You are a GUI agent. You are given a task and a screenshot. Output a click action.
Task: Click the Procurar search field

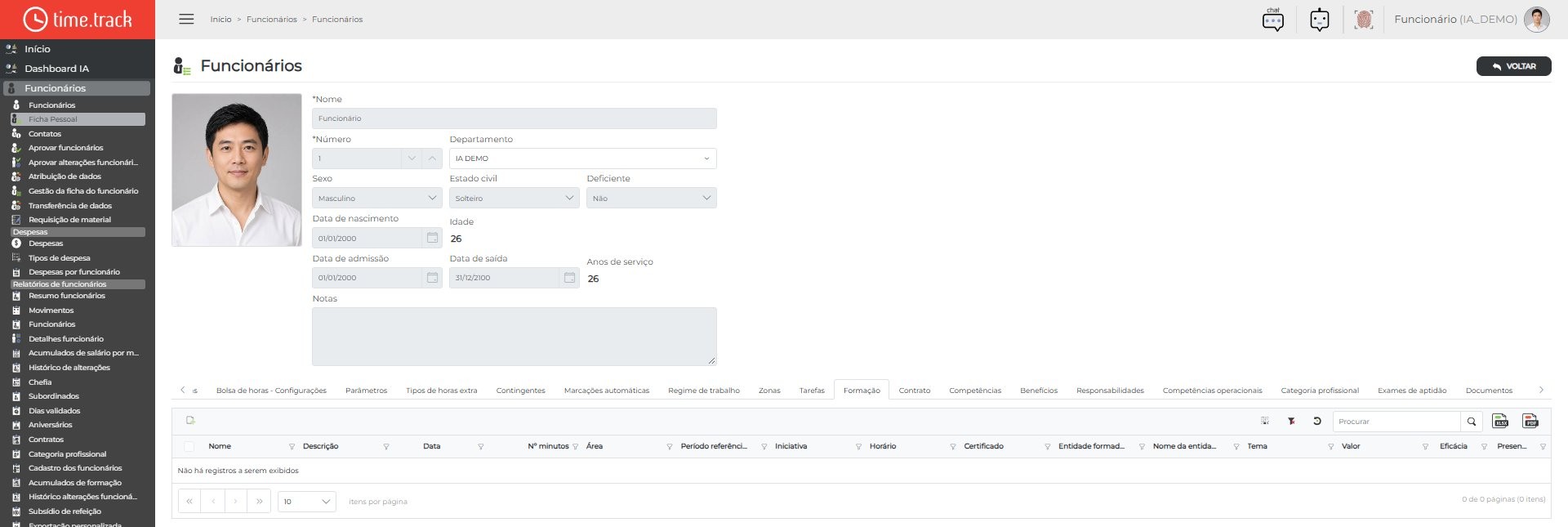1396,422
